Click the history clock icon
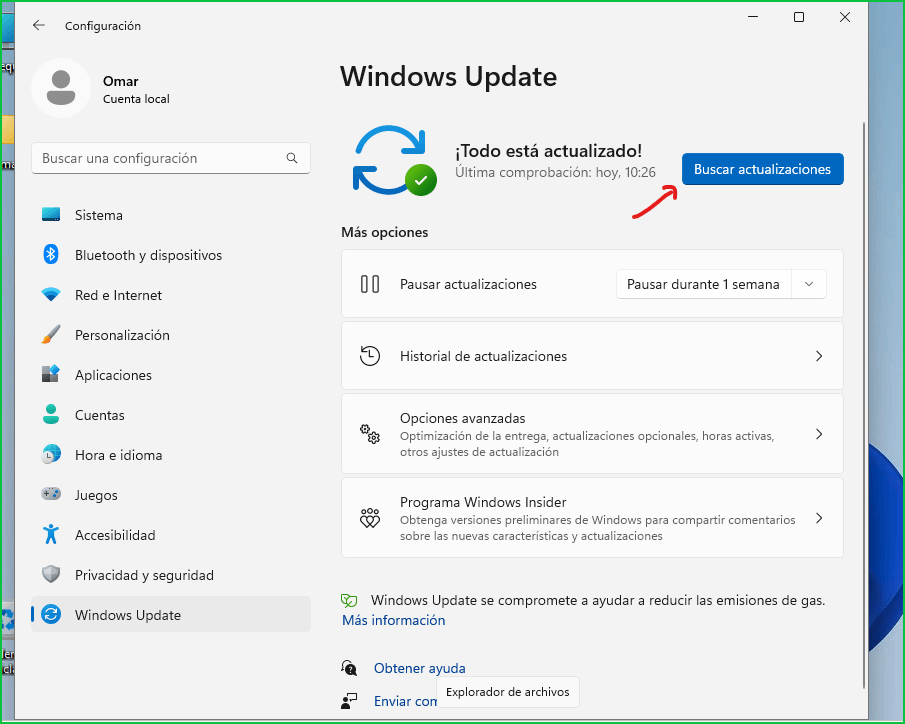This screenshot has width=905, height=724. (x=370, y=356)
